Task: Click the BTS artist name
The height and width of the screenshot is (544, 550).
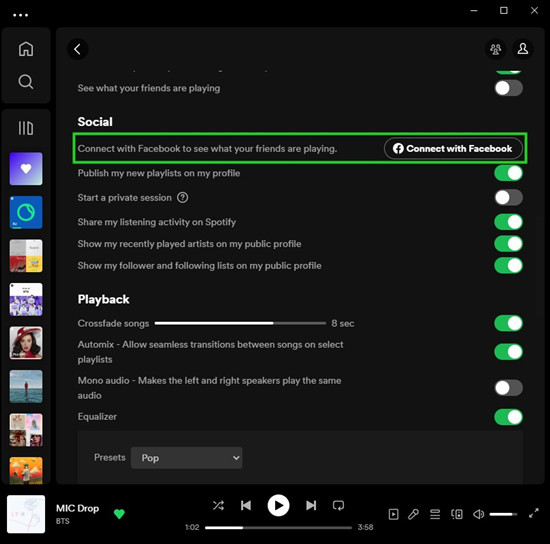Action: (62, 521)
